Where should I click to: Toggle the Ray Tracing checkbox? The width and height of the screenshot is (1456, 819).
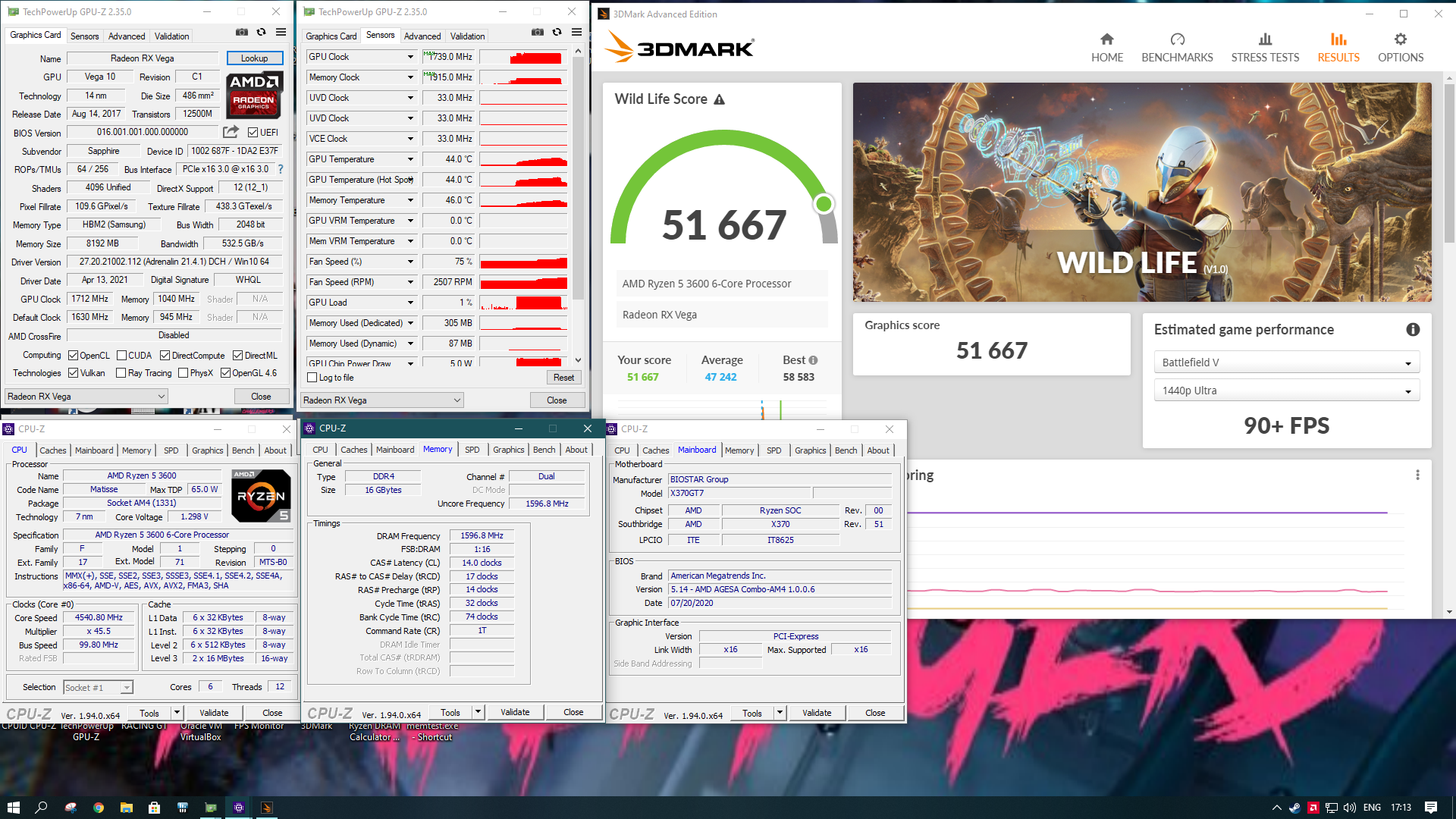(121, 373)
